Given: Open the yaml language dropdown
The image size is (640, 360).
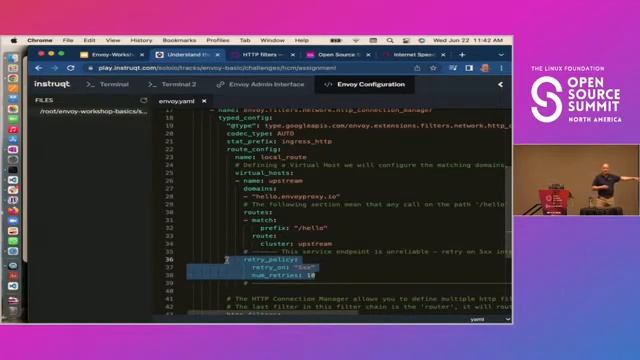Looking at the screenshot, I should pyautogui.click(x=490, y=319).
